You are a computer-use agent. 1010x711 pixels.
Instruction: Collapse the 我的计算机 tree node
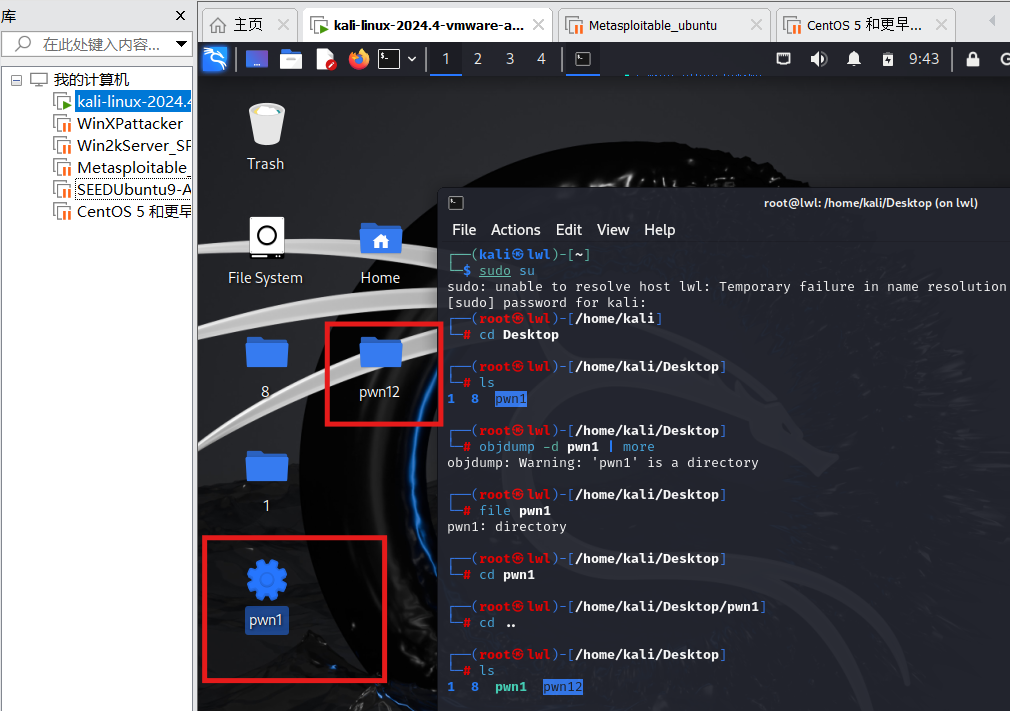pos(17,81)
